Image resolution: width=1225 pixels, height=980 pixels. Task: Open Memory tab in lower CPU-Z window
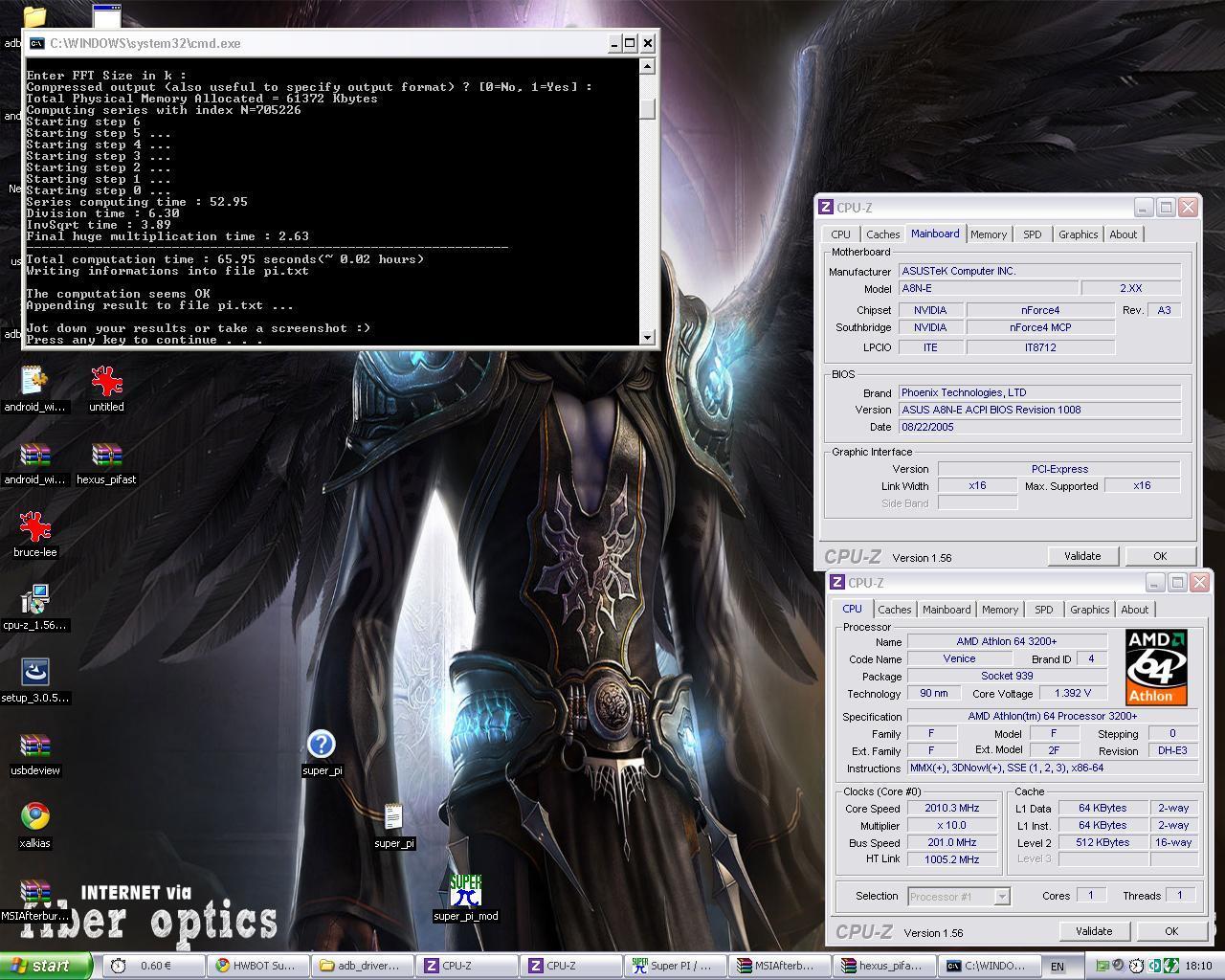999,610
